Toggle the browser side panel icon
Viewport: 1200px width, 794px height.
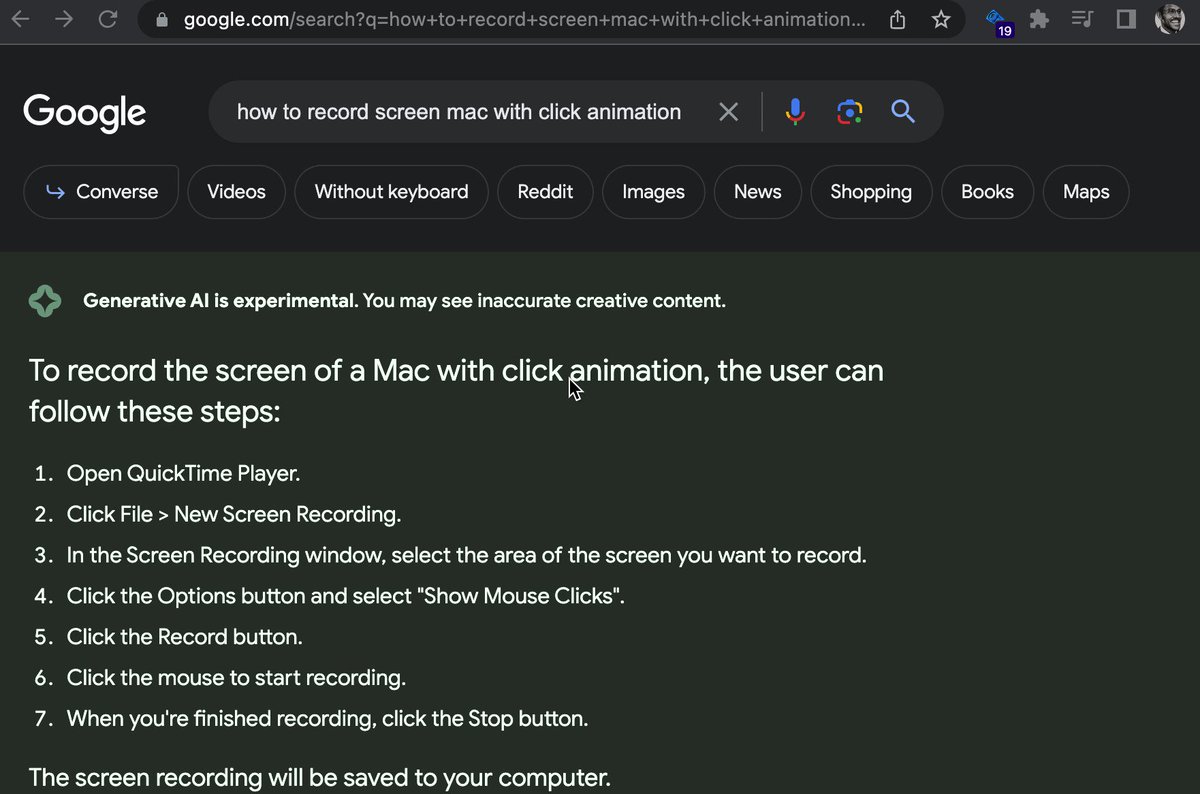point(1126,19)
